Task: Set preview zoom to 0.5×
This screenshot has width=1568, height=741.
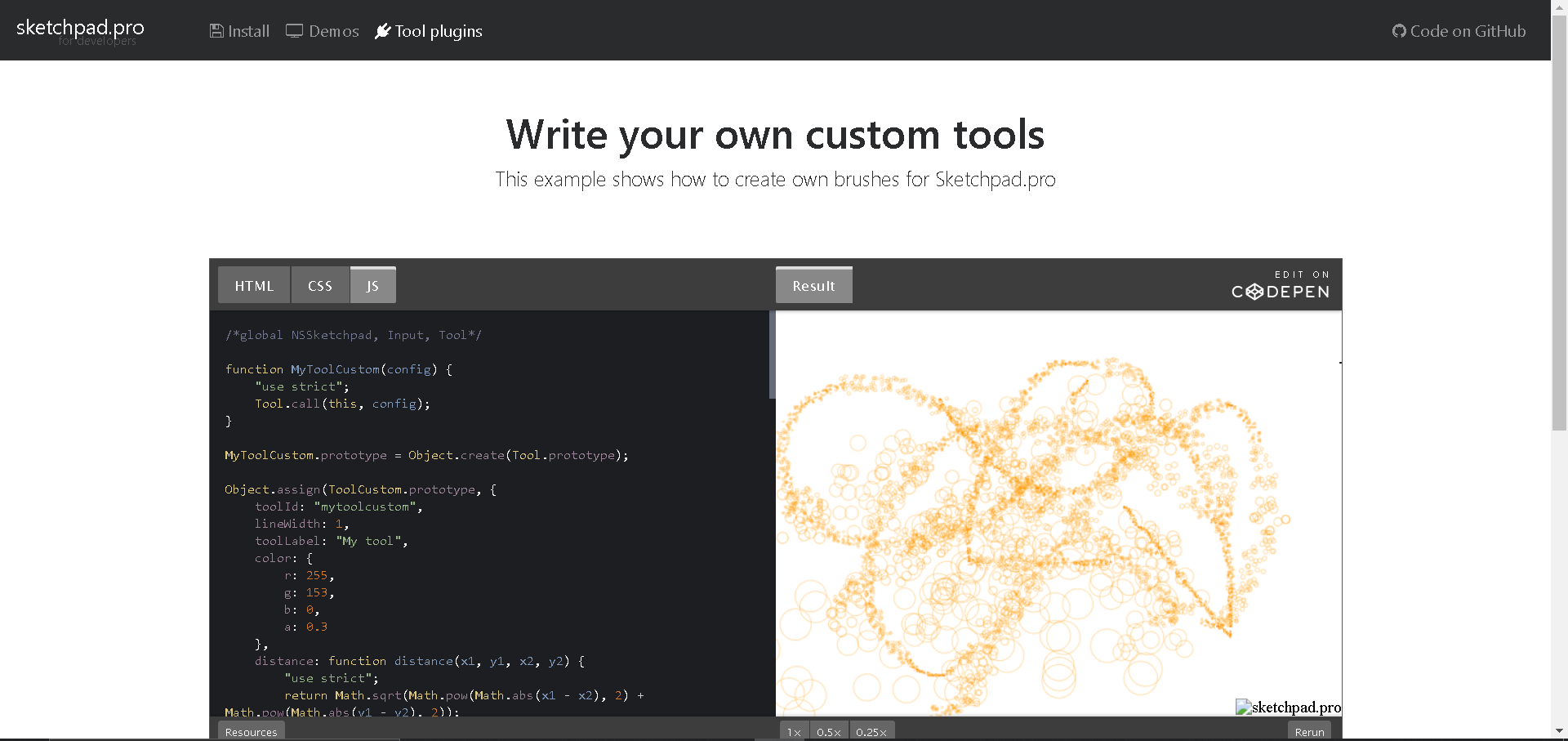Action: point(829,731)
